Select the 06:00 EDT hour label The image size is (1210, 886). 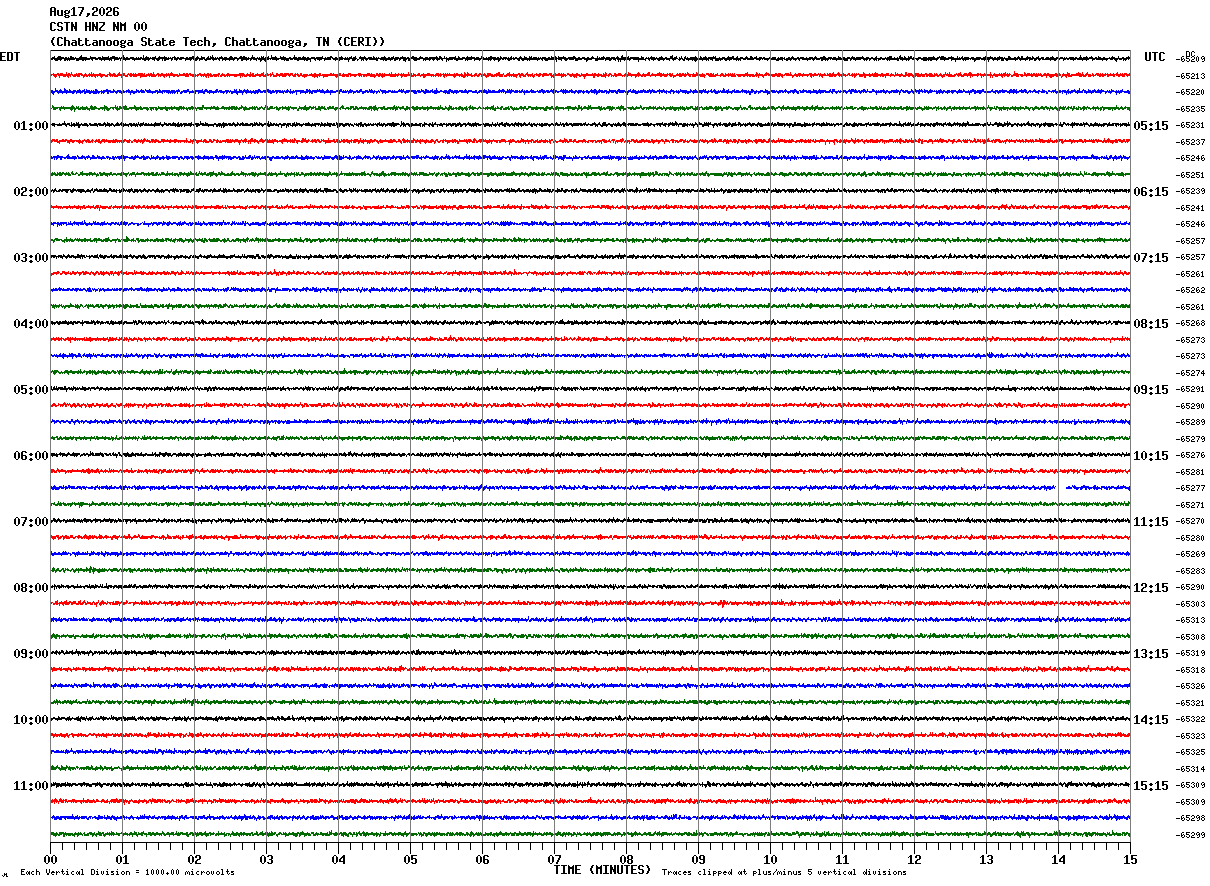point(31,456)
